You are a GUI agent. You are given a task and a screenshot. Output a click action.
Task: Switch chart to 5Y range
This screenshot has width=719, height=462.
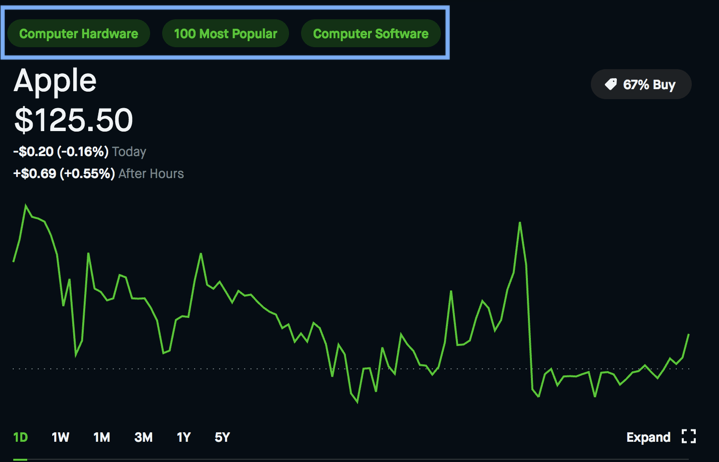[x=222, y=437]
